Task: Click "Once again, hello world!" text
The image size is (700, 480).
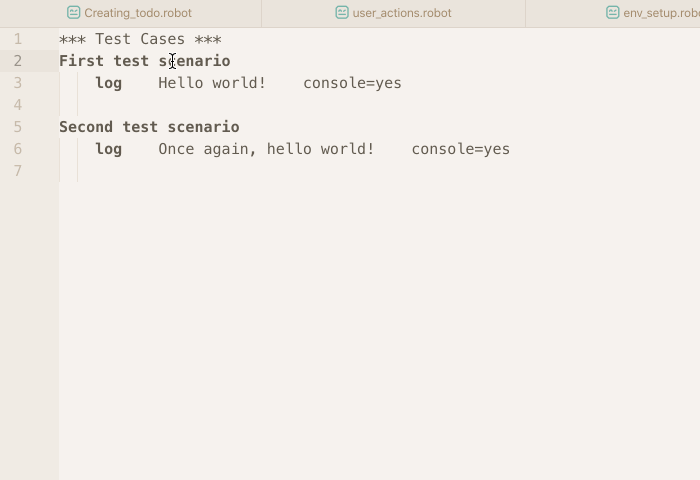Action: tap(266, 149)
